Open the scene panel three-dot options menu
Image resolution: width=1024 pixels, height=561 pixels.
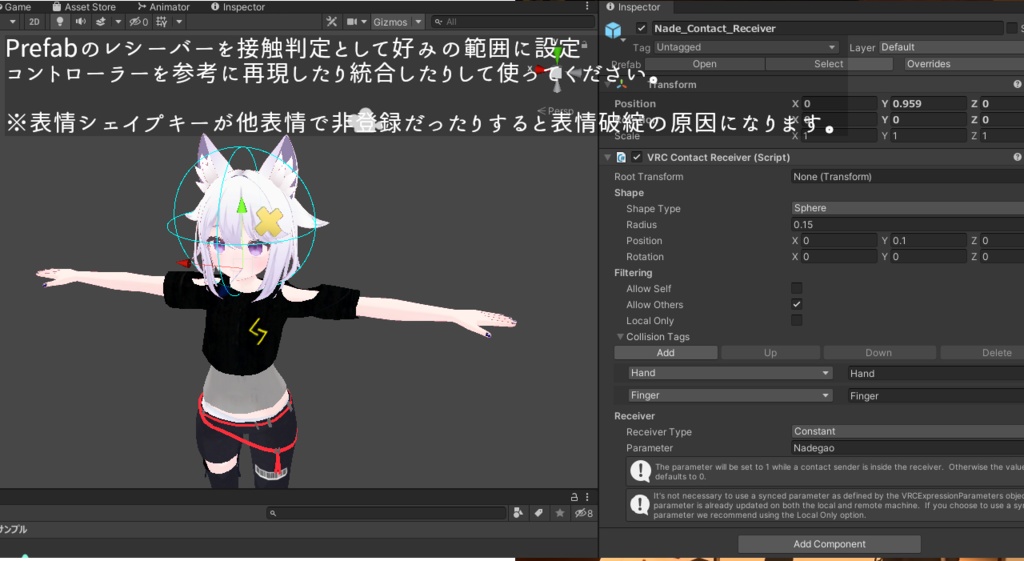pos(587,7)
